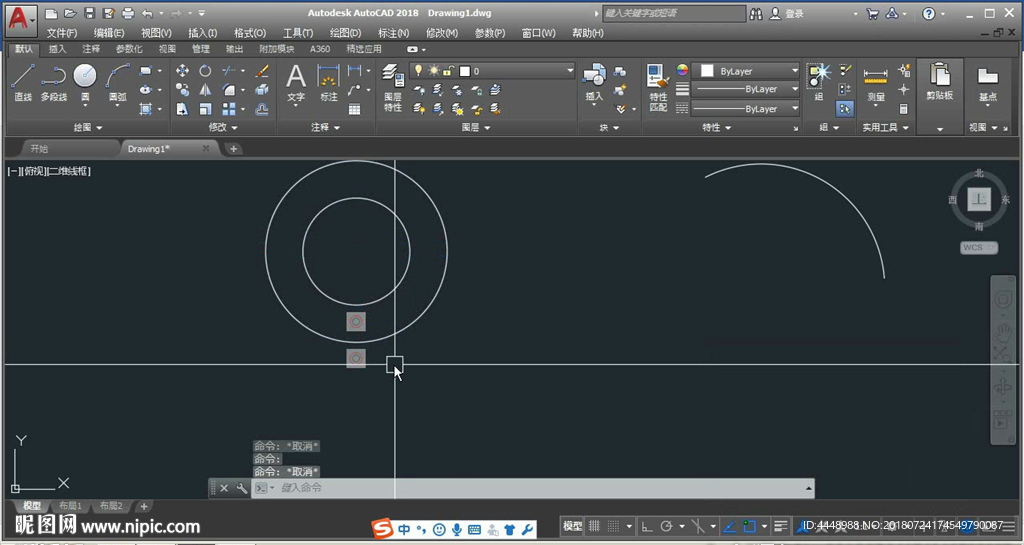The width and height of the screenshot is (1024, 545).
Task: Toggle group selection on/off button
Action: coord(844,109)
